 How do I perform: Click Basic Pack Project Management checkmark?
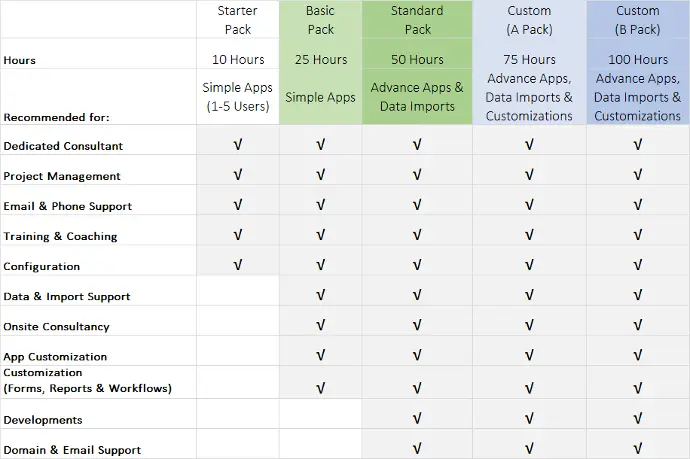click(x=320, y=175)
